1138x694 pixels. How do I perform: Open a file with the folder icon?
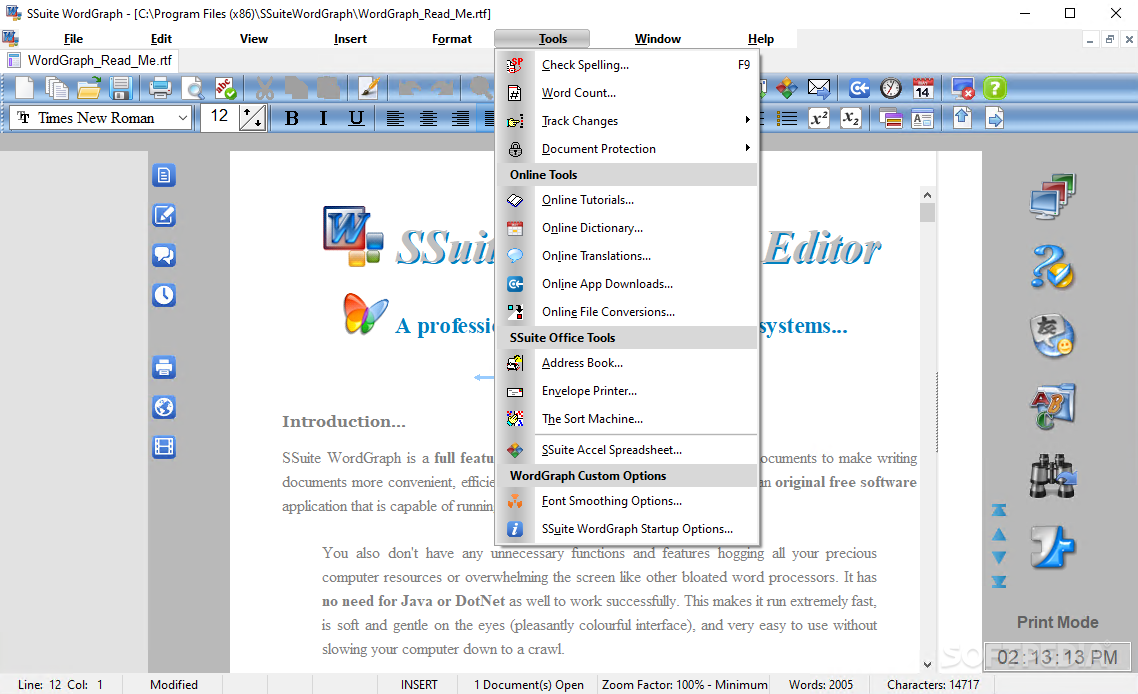89,89
